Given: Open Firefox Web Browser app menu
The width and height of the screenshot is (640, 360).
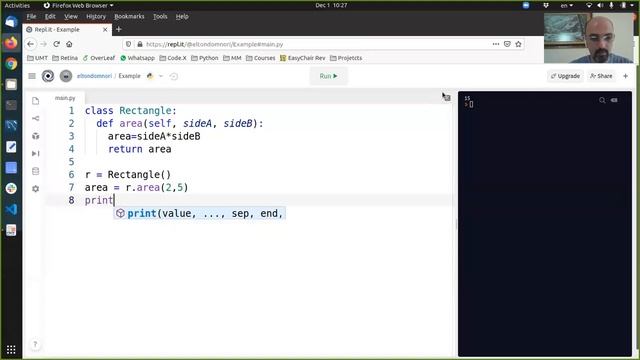Looking at the screenshot, I should (78, 5).
